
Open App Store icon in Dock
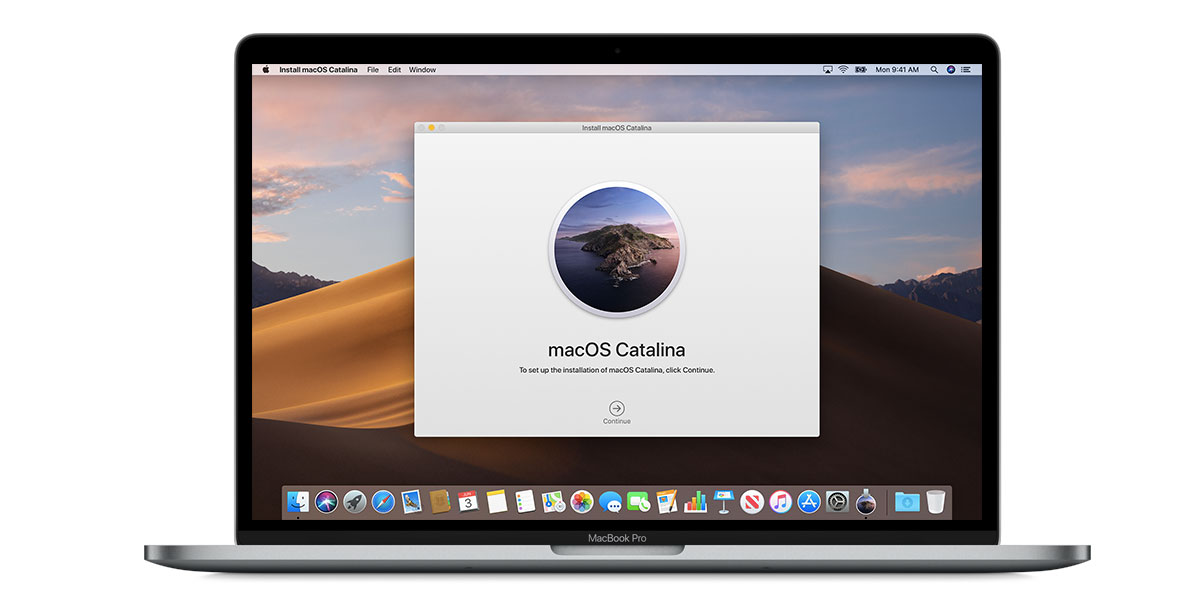pos(809,501)
